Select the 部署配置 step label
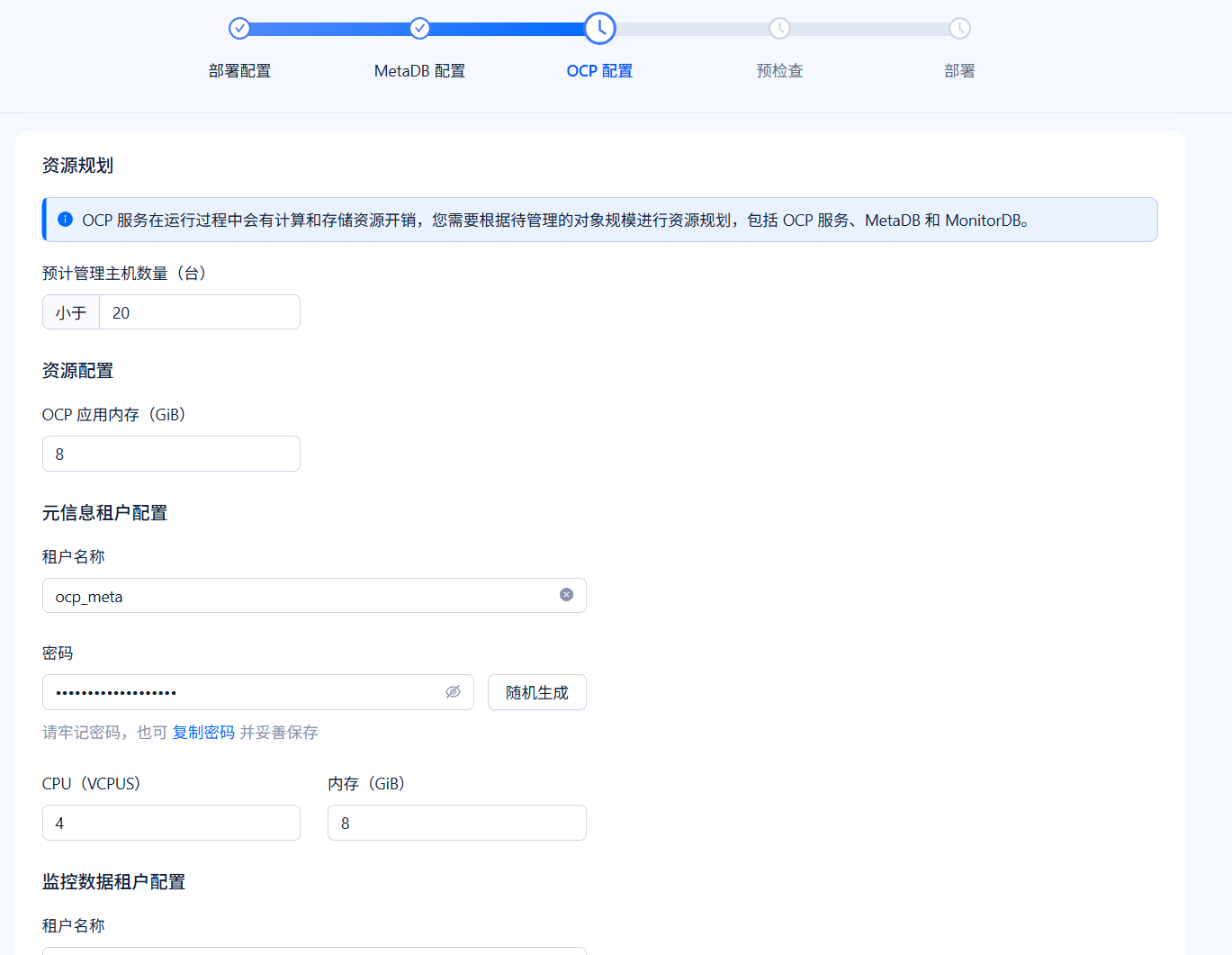Image resolution: width=1232 pixels, height=955 pixels. pyautogui.click(x=239, y=71)
